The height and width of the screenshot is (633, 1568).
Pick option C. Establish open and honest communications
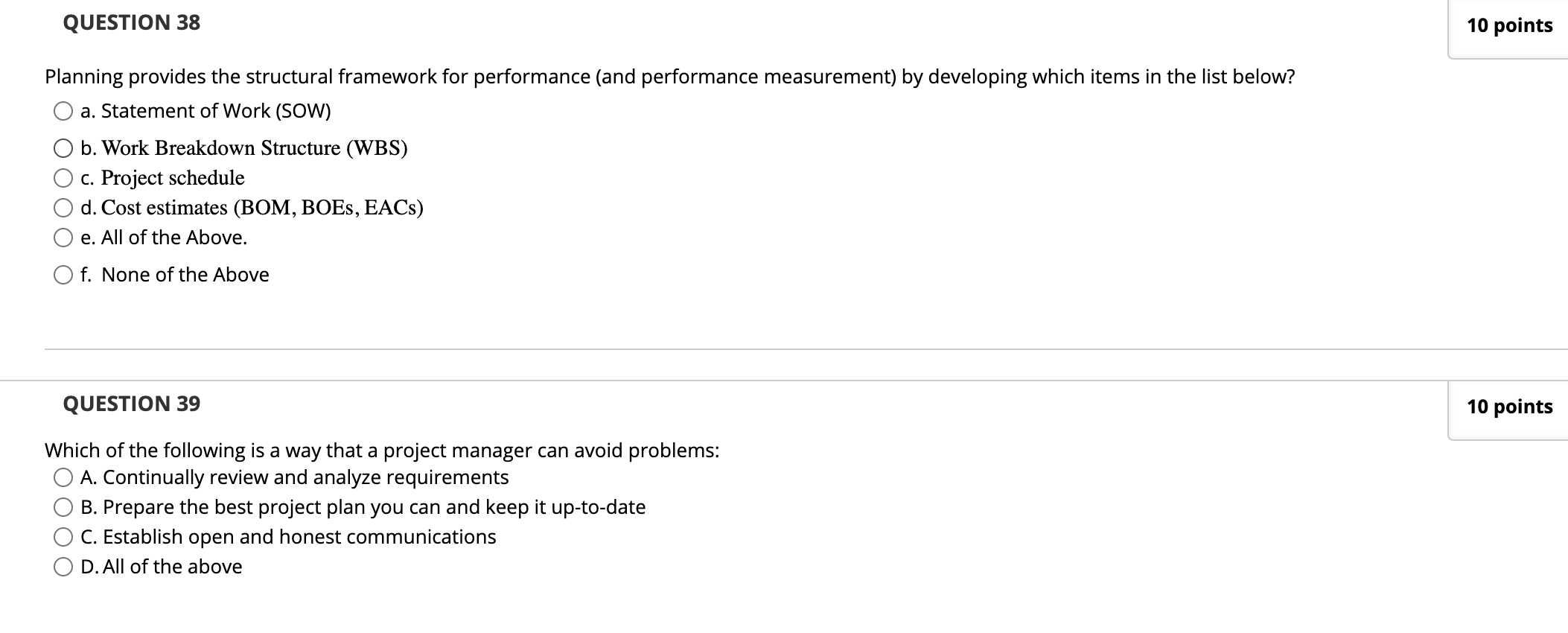(63, 536)
